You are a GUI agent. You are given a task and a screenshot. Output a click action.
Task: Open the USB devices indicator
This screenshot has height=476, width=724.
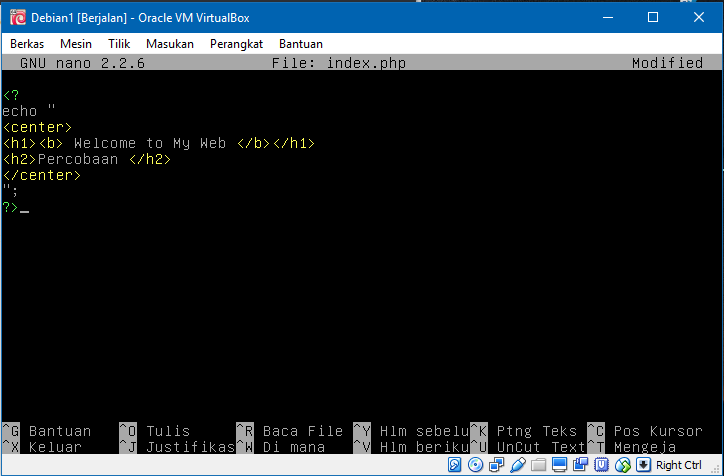(x=518, y=464)
